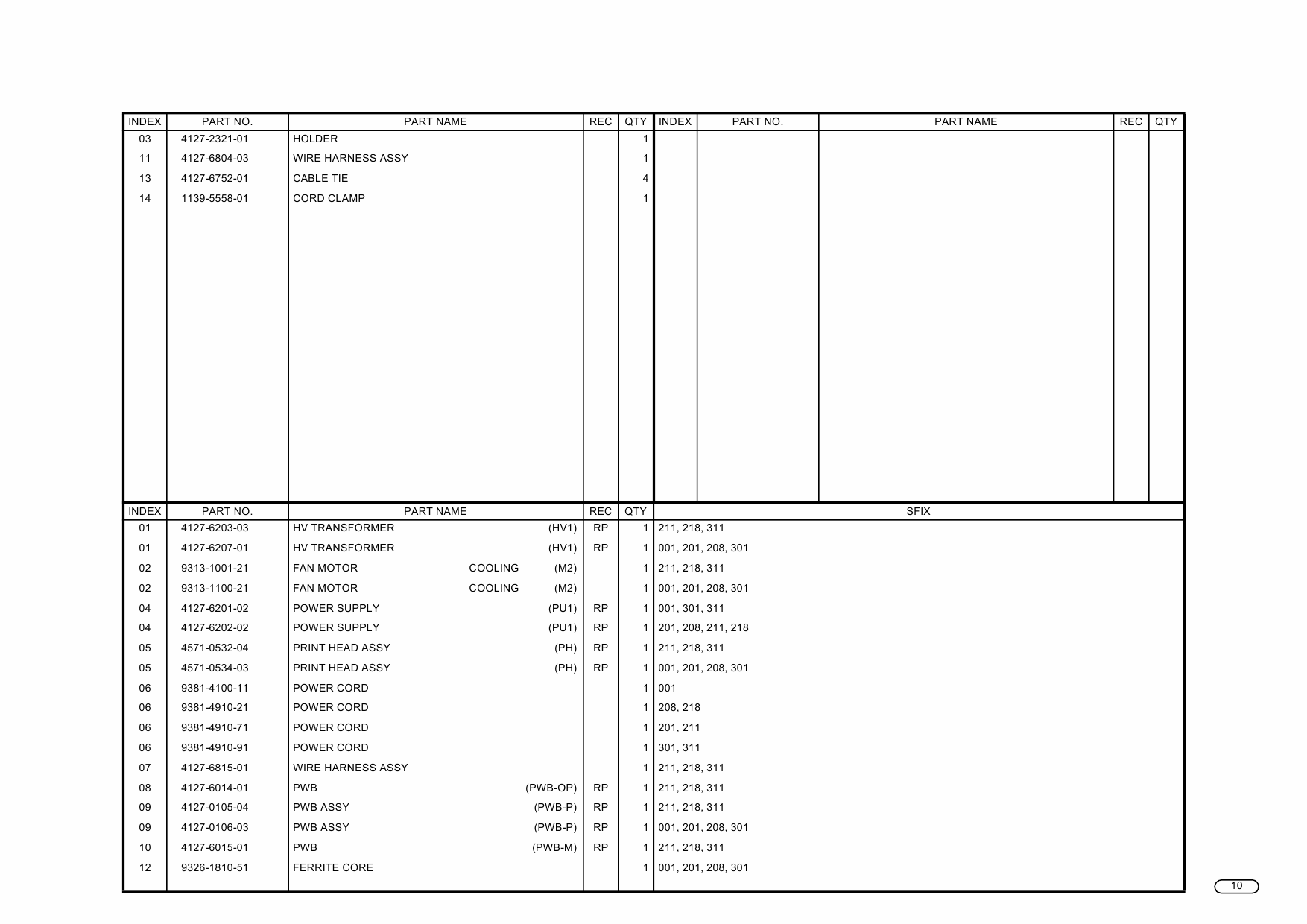Click the (PWB-OP) designation
The width and height of the screenshot is (1307, 924).
[x=551, y=788]
